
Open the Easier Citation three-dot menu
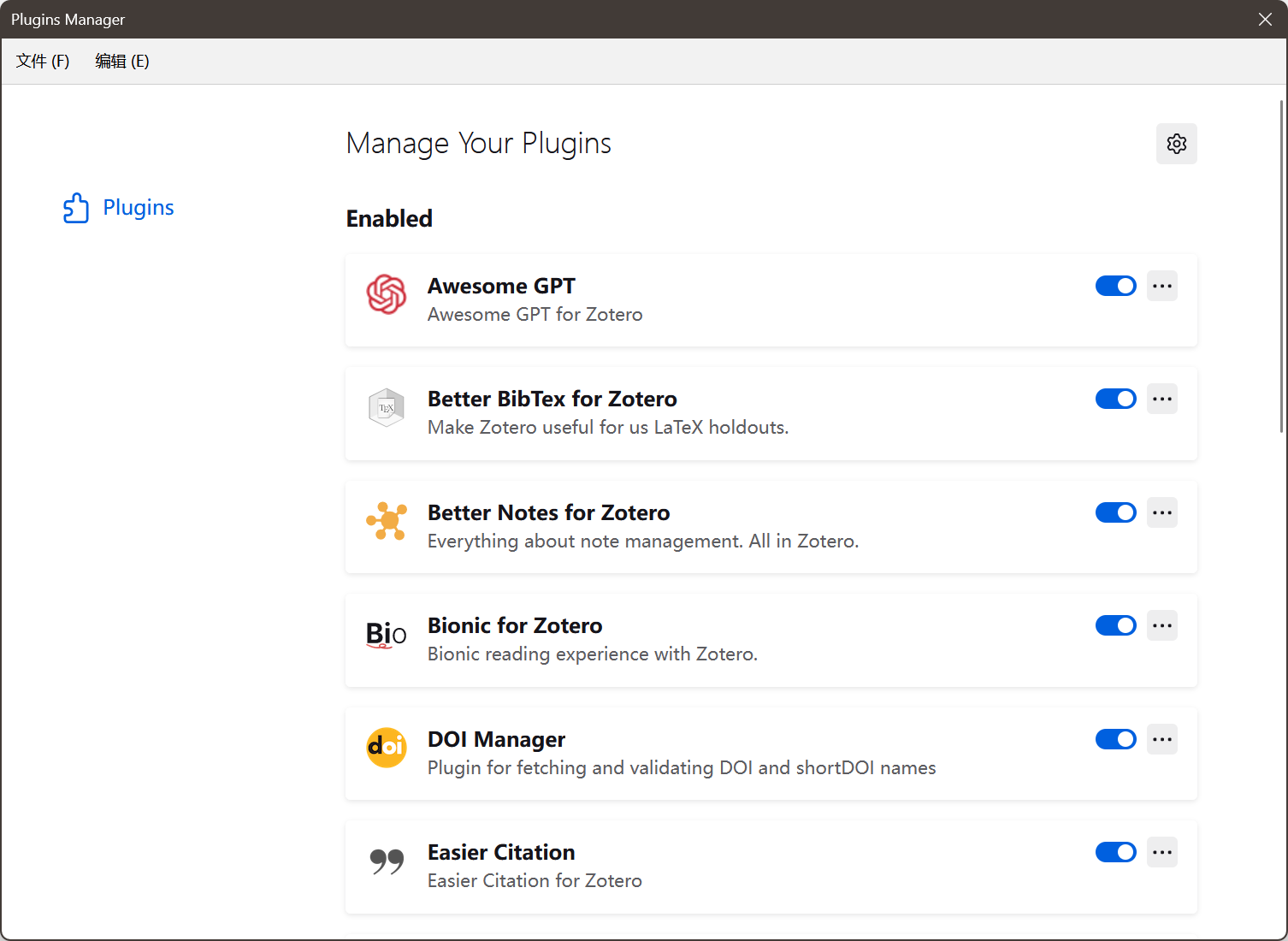tap(1161, 852)
